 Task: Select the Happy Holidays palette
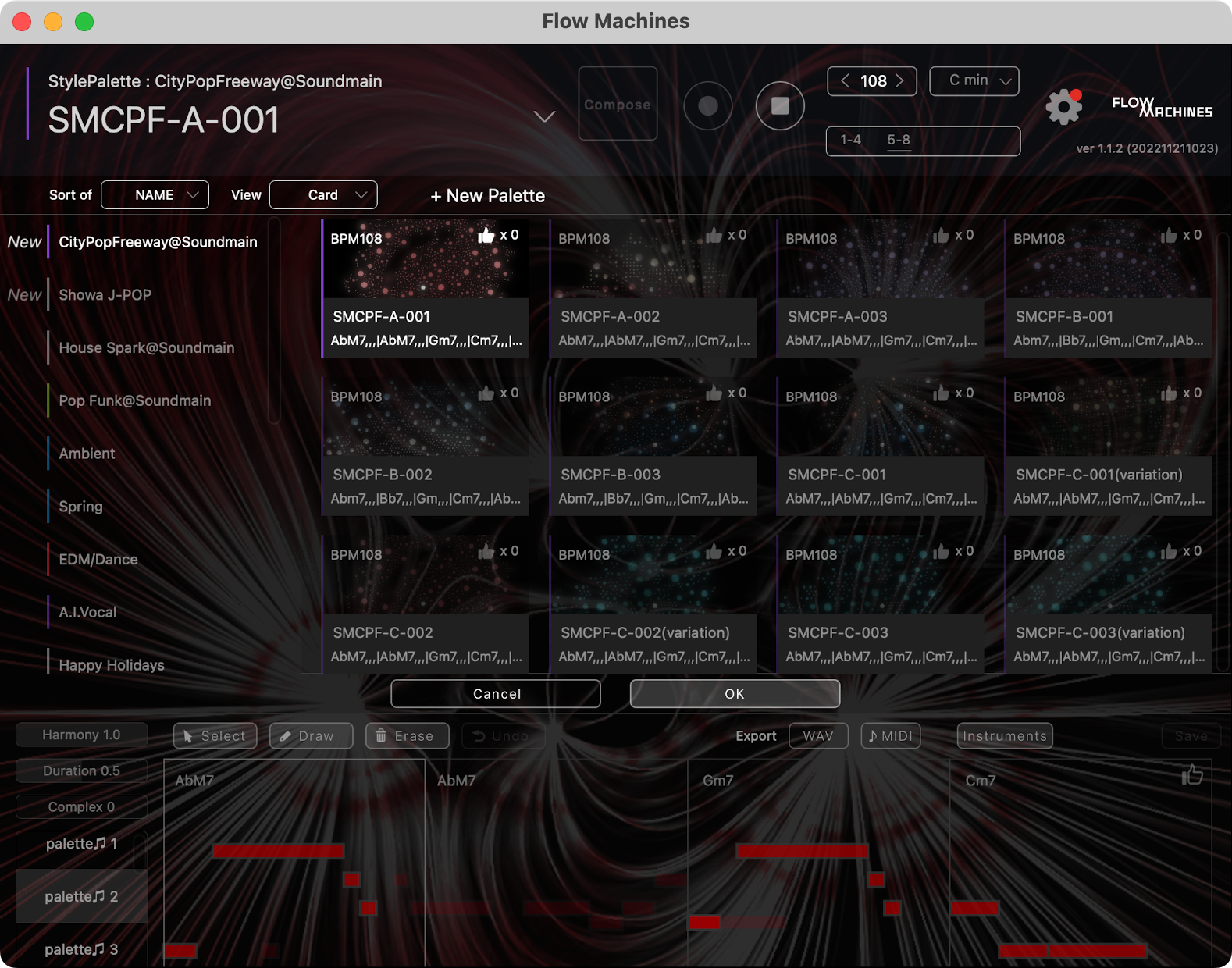coord(112,665)
